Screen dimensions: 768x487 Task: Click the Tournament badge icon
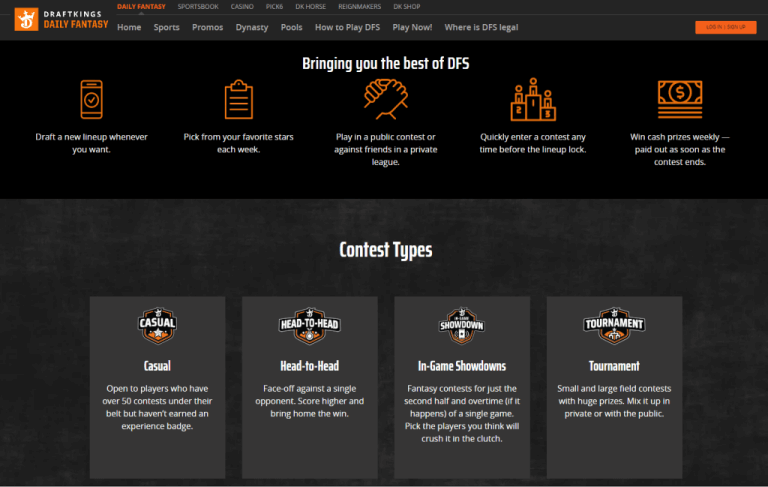(x=614, y=325)
